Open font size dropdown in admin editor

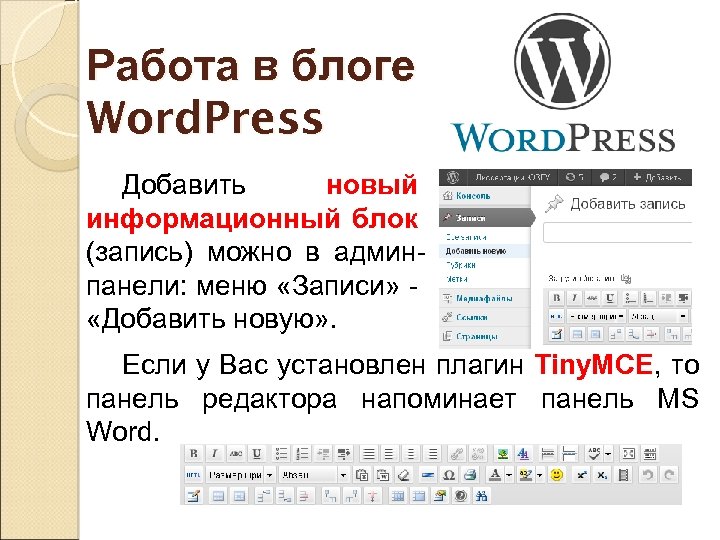596,316
